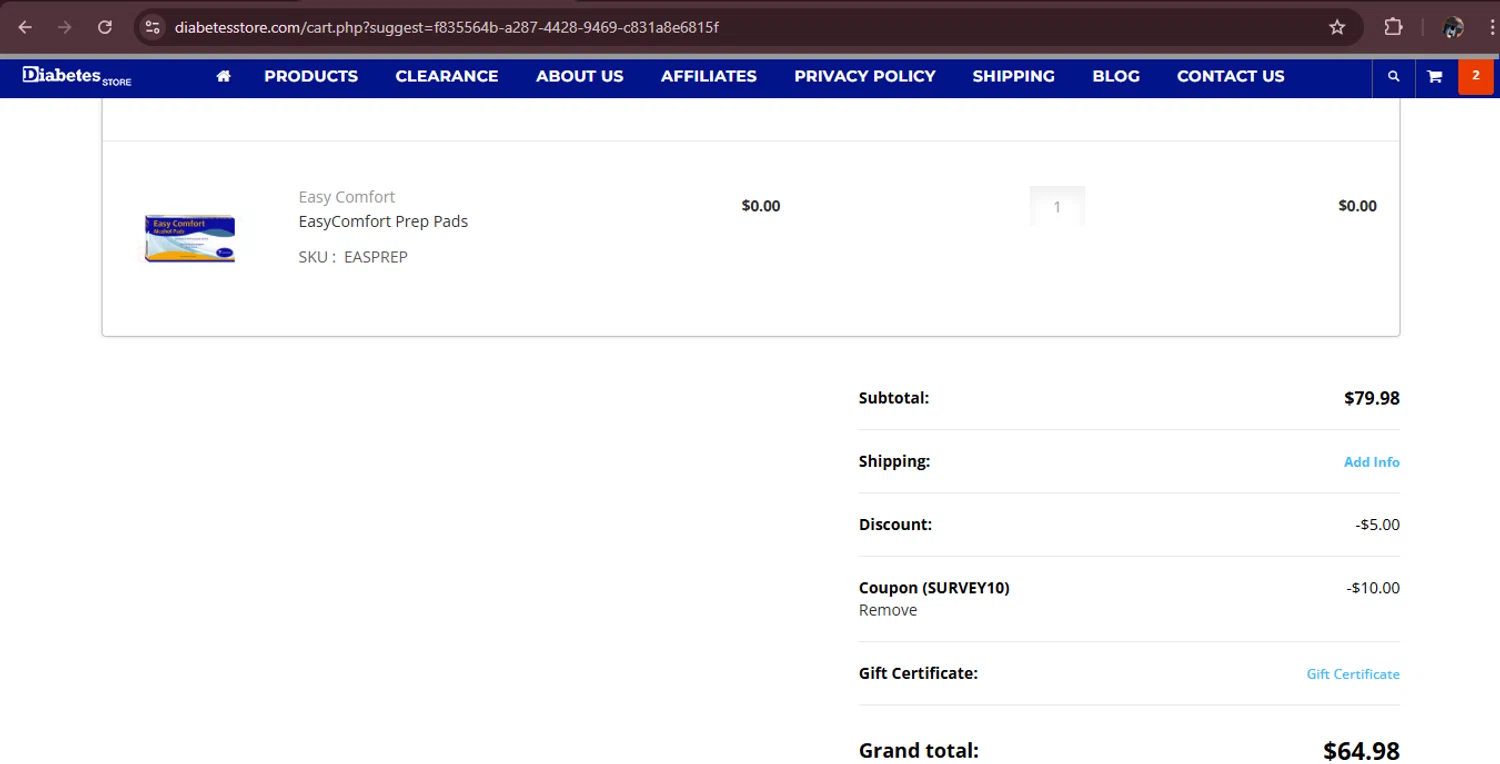Viewport: 1500px width, 764px height.
Task: Click the Subtotal: label
Action: point(894,398)
